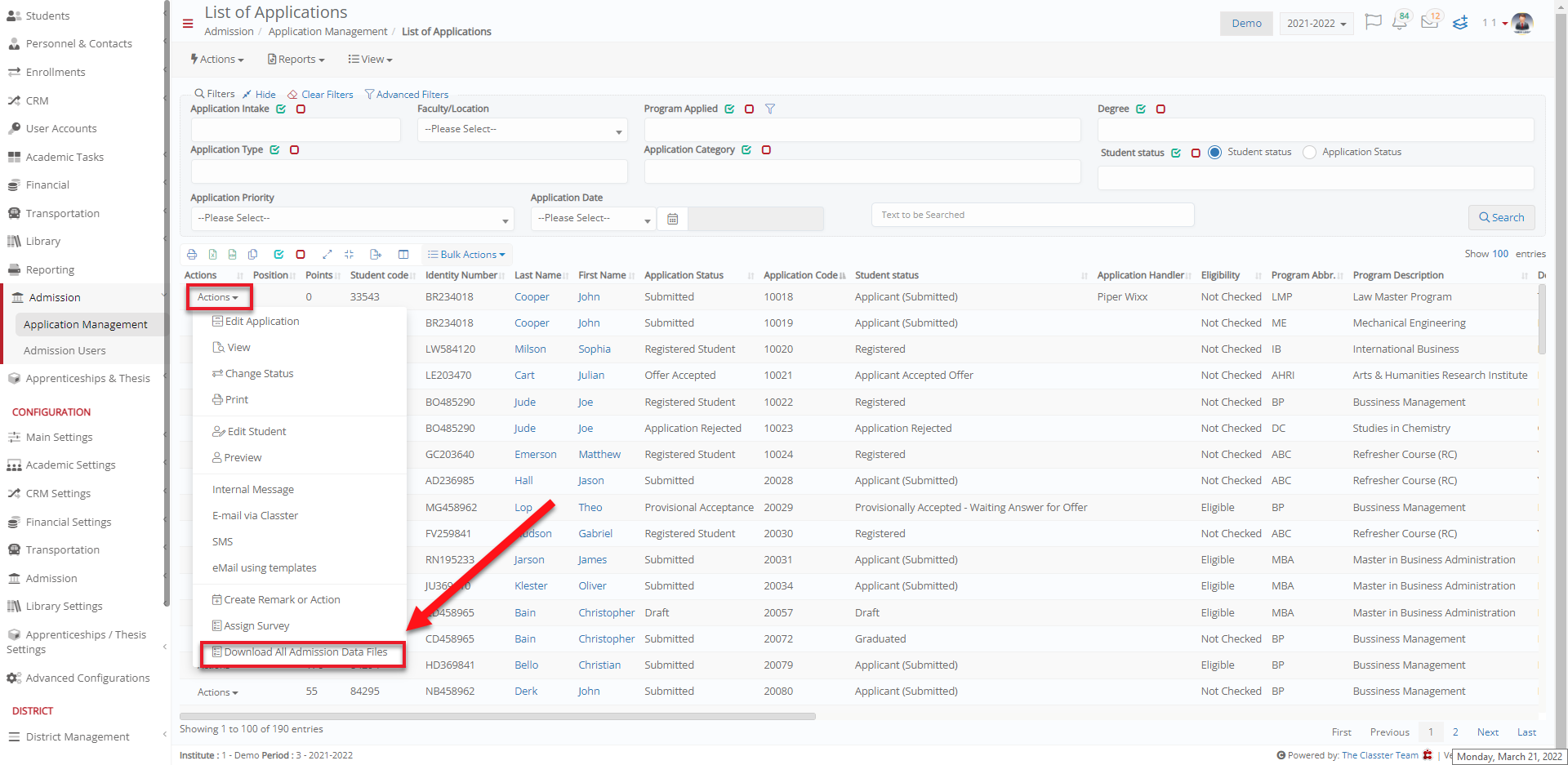
Task: Open the flag icon in header
Action: [x=1374, y=22]
